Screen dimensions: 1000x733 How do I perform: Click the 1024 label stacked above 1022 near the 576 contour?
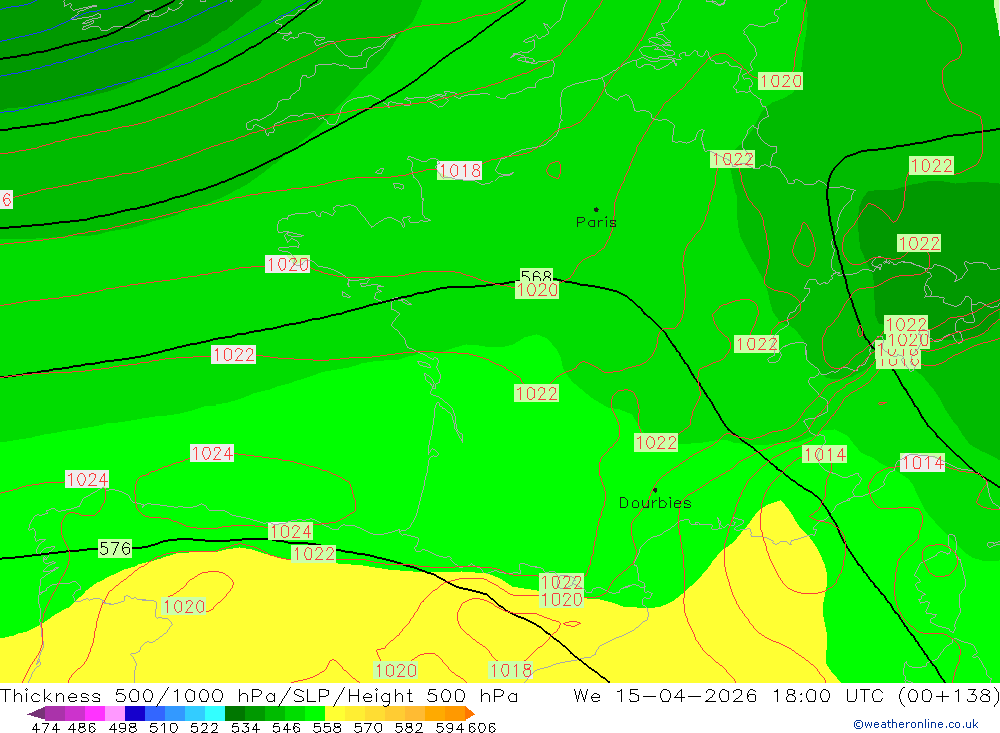click(x=291, y=531)
